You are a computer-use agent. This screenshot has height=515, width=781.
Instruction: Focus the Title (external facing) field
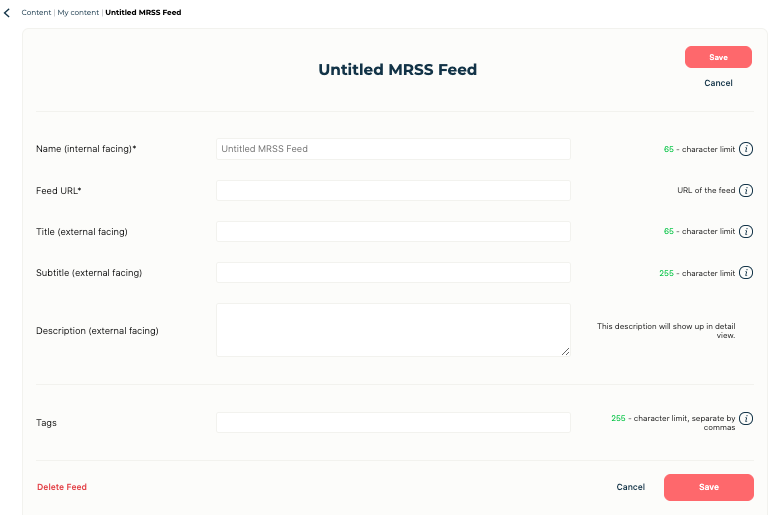point(393,232)
